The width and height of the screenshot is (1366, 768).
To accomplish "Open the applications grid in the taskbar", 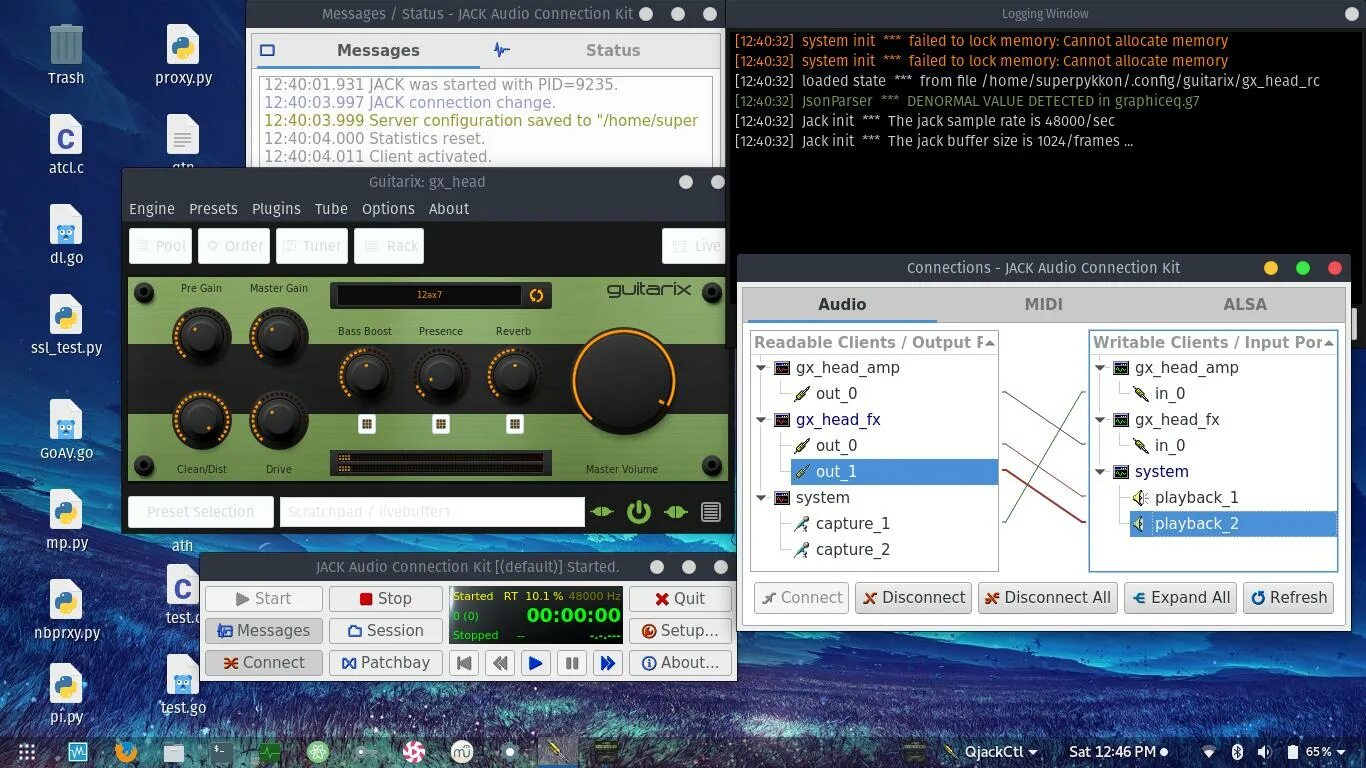I will [x=27, y=752].
